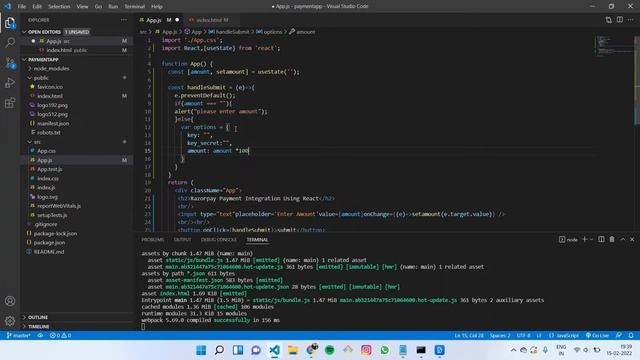The image size is (640, 360).
Task: Expand the node_modules folder
Action: point(51,69)
